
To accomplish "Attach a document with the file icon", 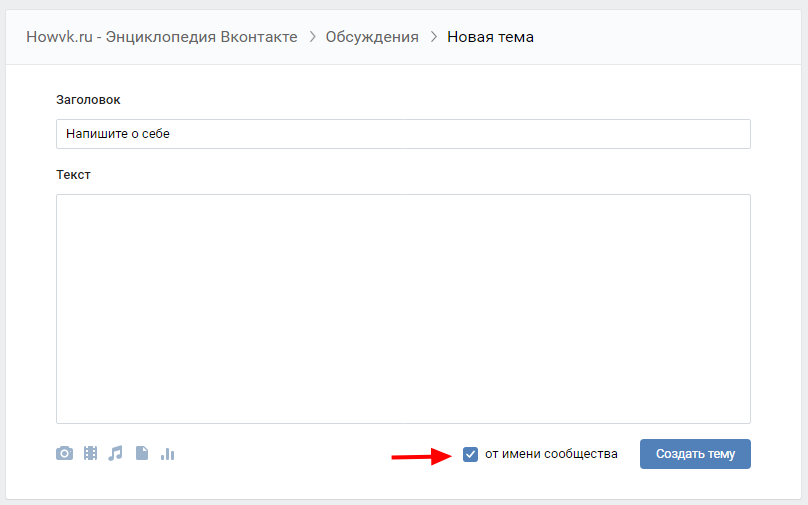I will 142,454.
